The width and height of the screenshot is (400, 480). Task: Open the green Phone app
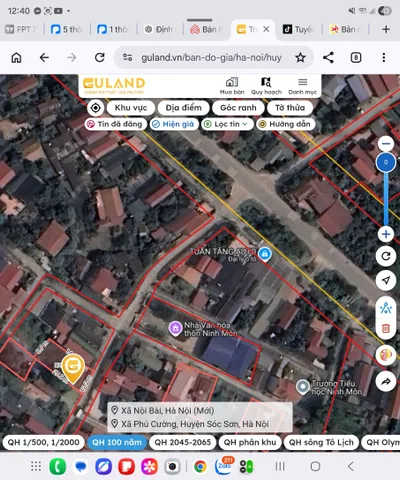pos(58,466)
